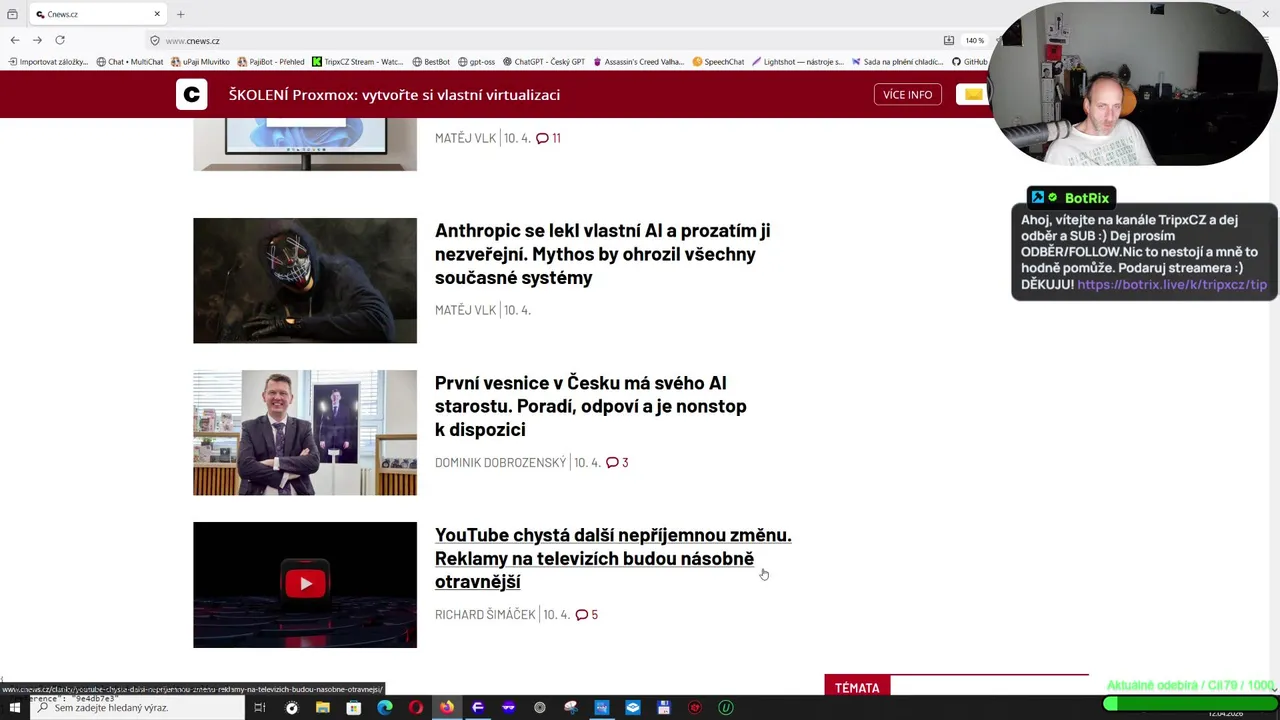Click author RICHARD ŠIMÁČEK

[485, 615]
